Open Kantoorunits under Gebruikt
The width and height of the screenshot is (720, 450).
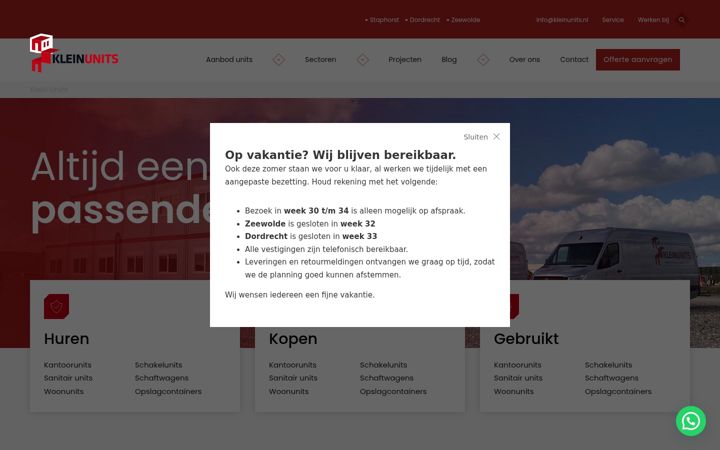coord(518,365)
